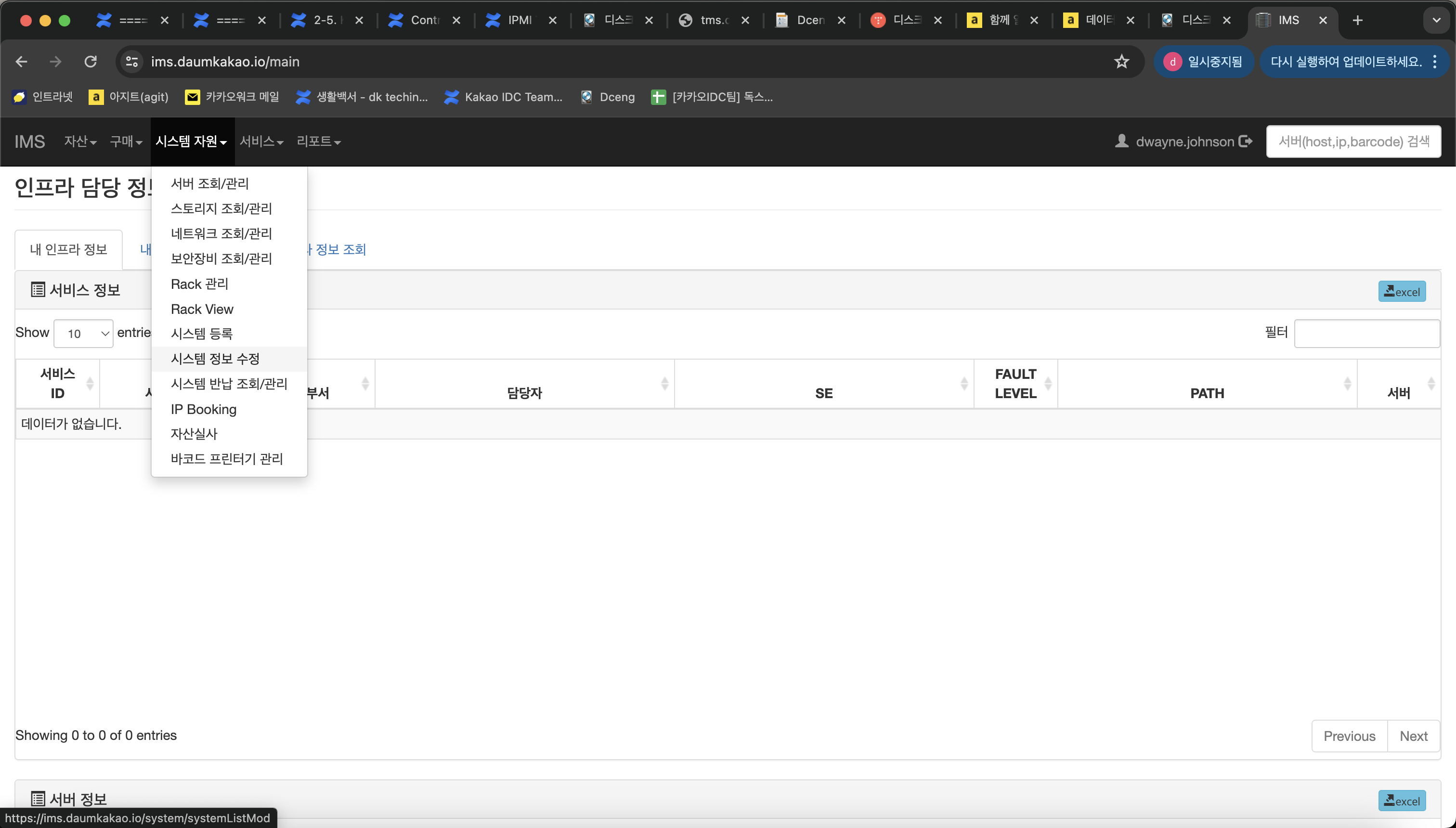This screenshot has width=1456, height=828.
Task: Close the IMS browser tab
Action: (x=1323, y=21)
